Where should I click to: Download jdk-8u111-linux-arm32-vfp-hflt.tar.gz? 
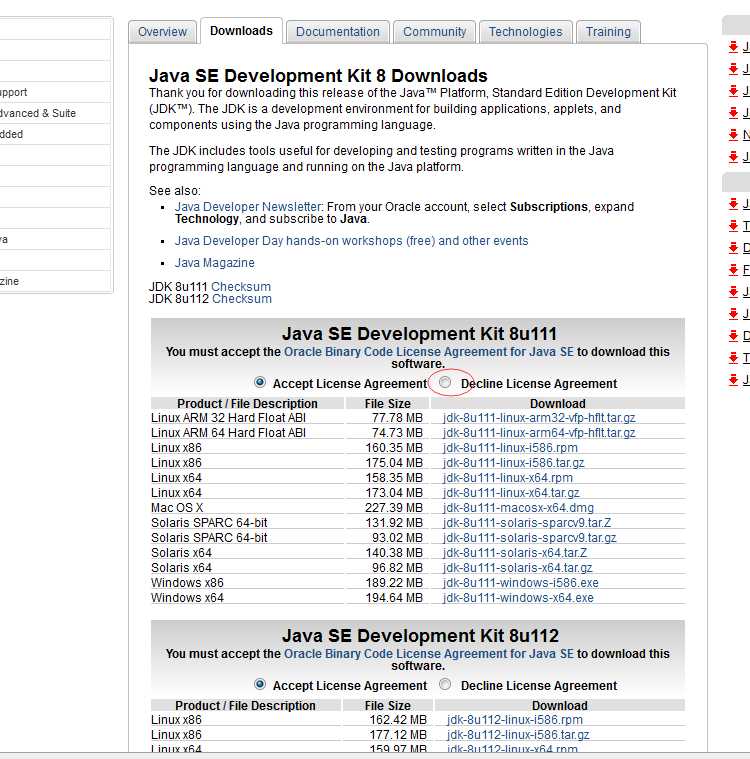(539, 418)
